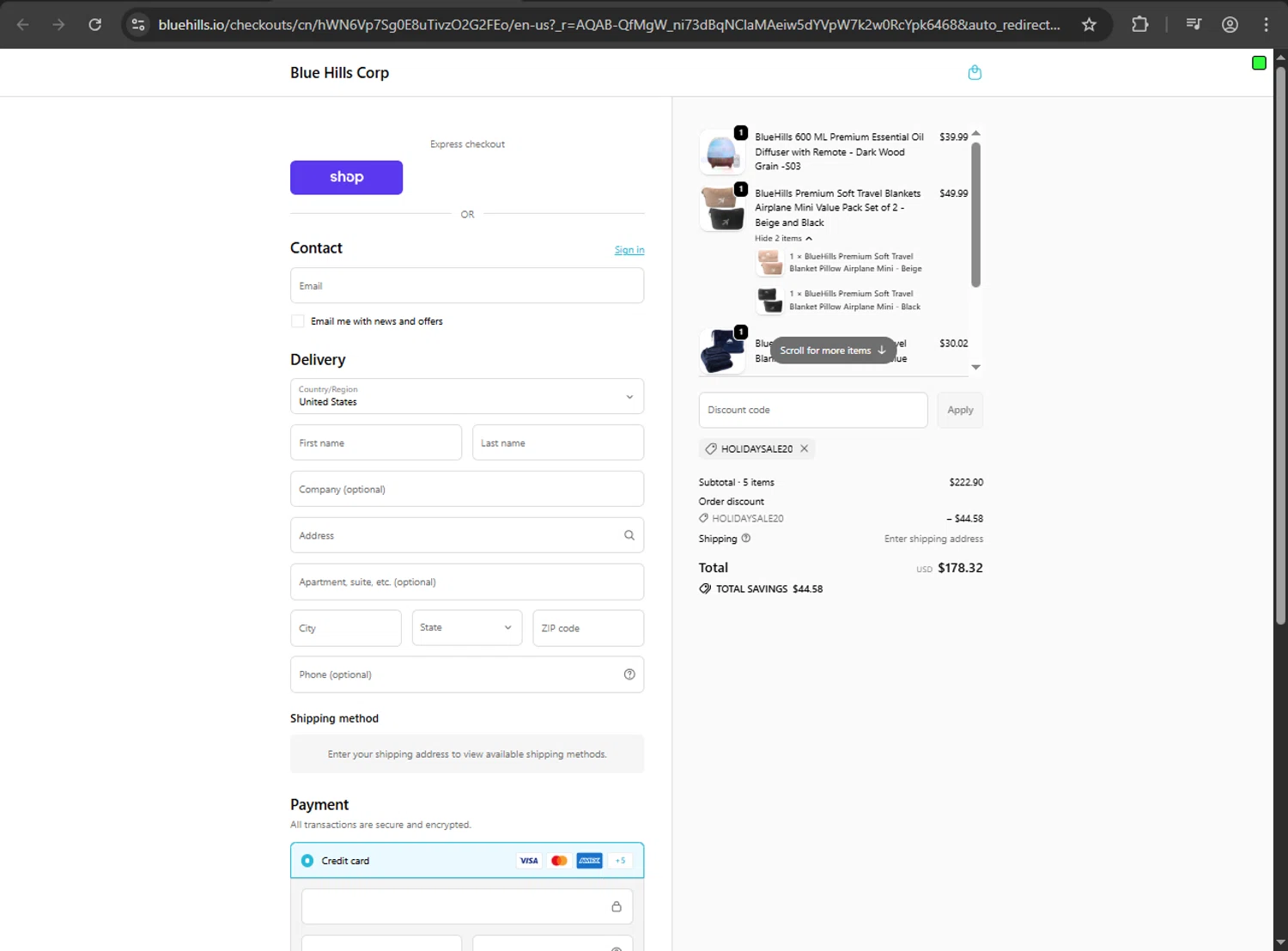Click the Mastercard logo
This screenshot has width=1288, height=951.
559,861
